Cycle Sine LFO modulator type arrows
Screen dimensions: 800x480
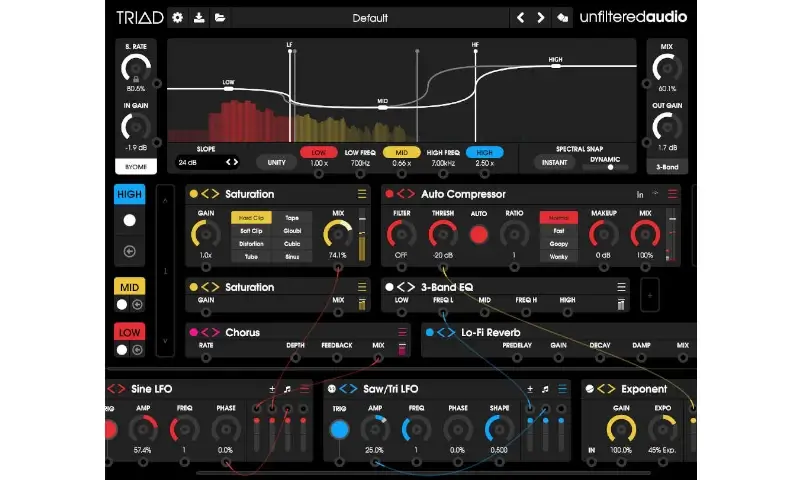pyautogui.click(x=116, y=389)
